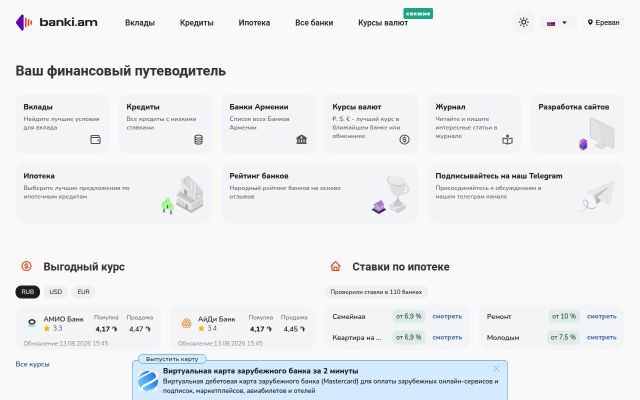Open the Кредиты card title

coord(143,107)
